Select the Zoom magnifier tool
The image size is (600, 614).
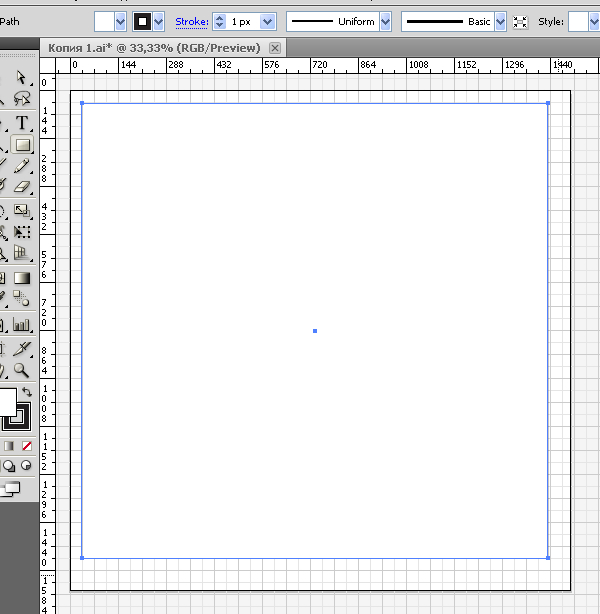pos(21,370)
